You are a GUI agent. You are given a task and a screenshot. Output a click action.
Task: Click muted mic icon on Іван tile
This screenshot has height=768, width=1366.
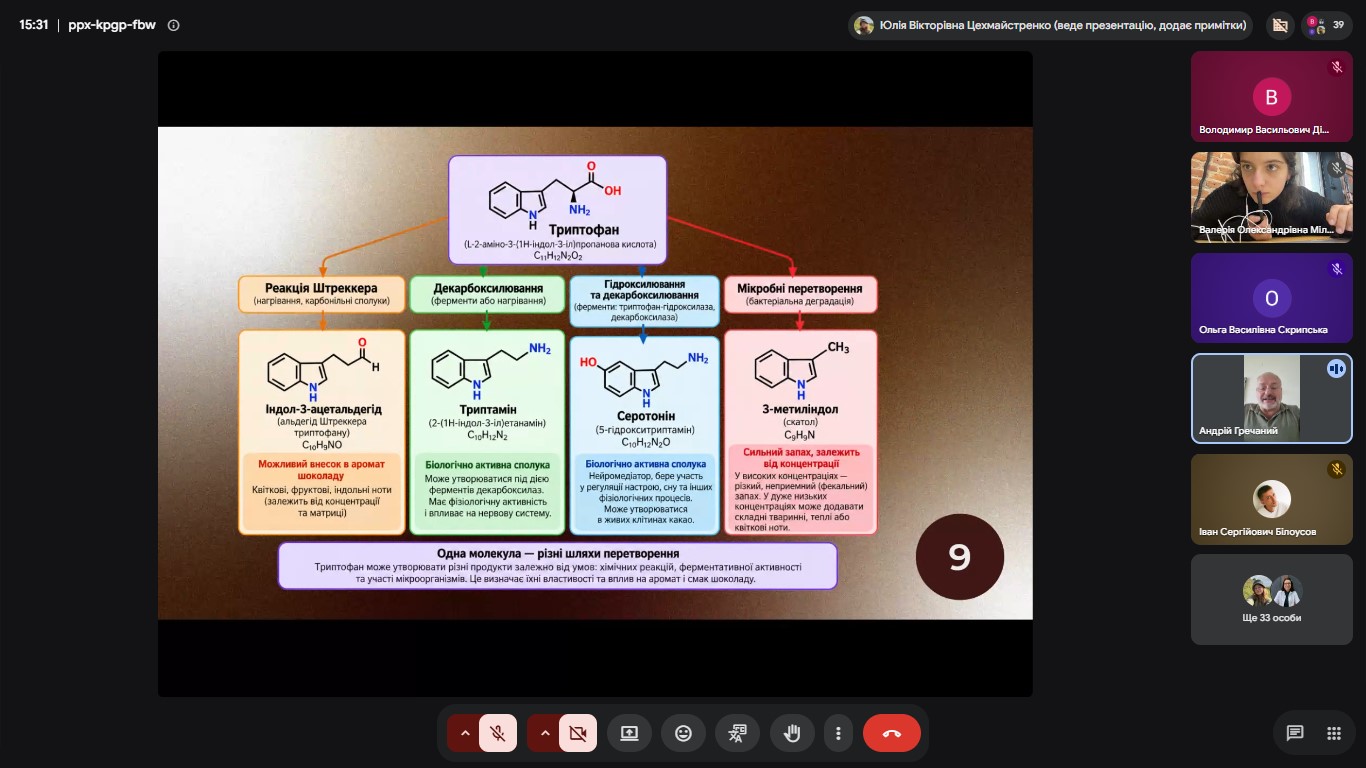click(x=1336, y=469)
